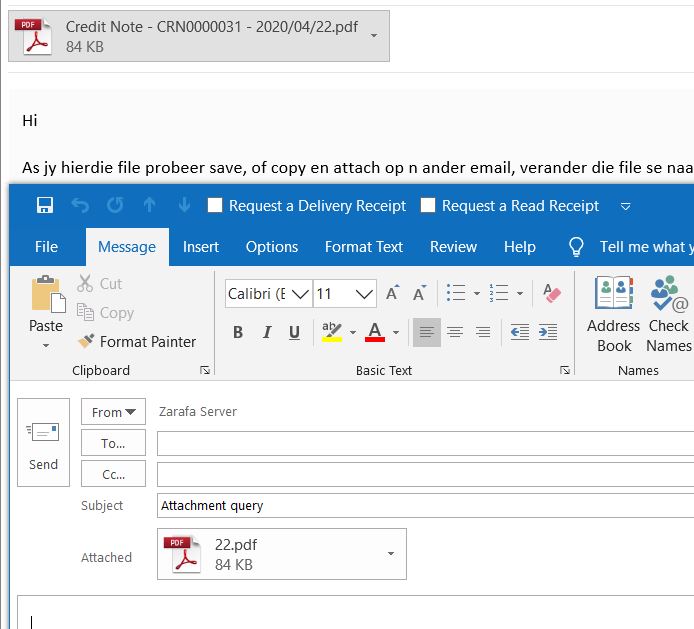Open Credit Note attachment dropdown arrow
Viewport: 694px width, 629px height.
pos(374,35)
